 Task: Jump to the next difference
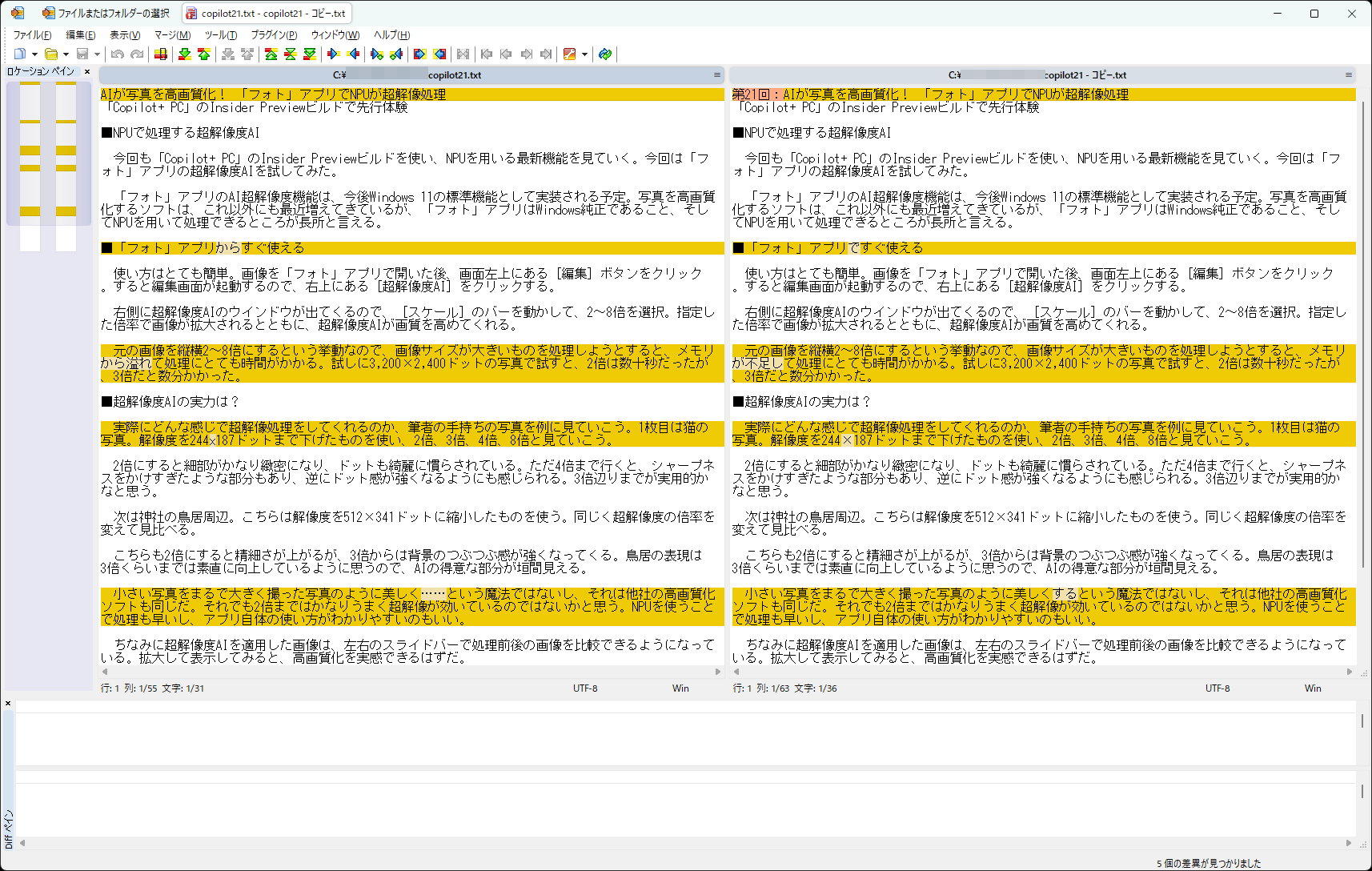[x=184, y=54]
